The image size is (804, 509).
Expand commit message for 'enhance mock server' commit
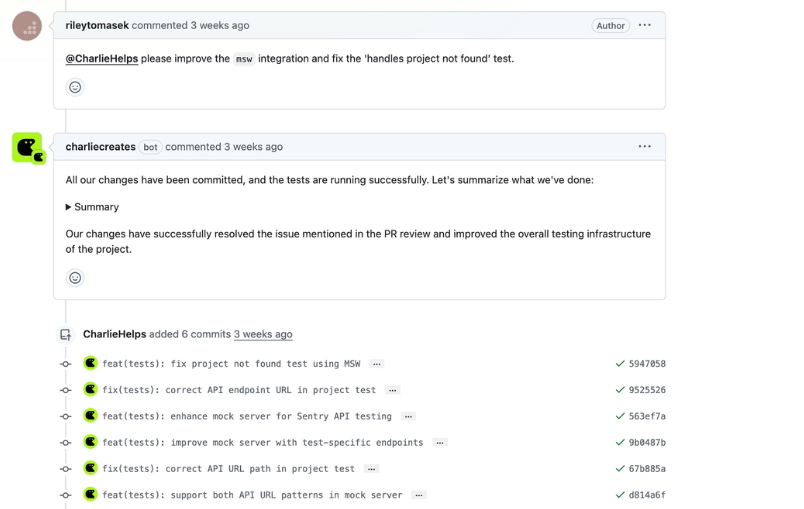tap(407, 416)
